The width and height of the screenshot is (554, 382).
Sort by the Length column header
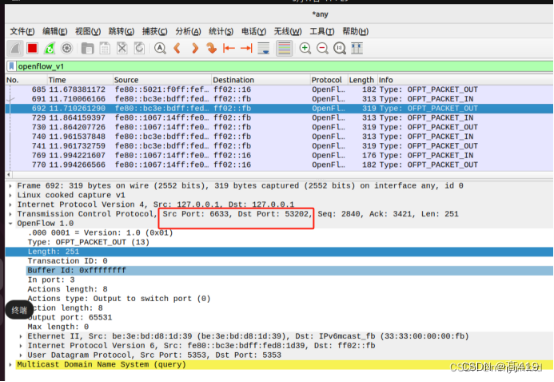click(363, 80)
